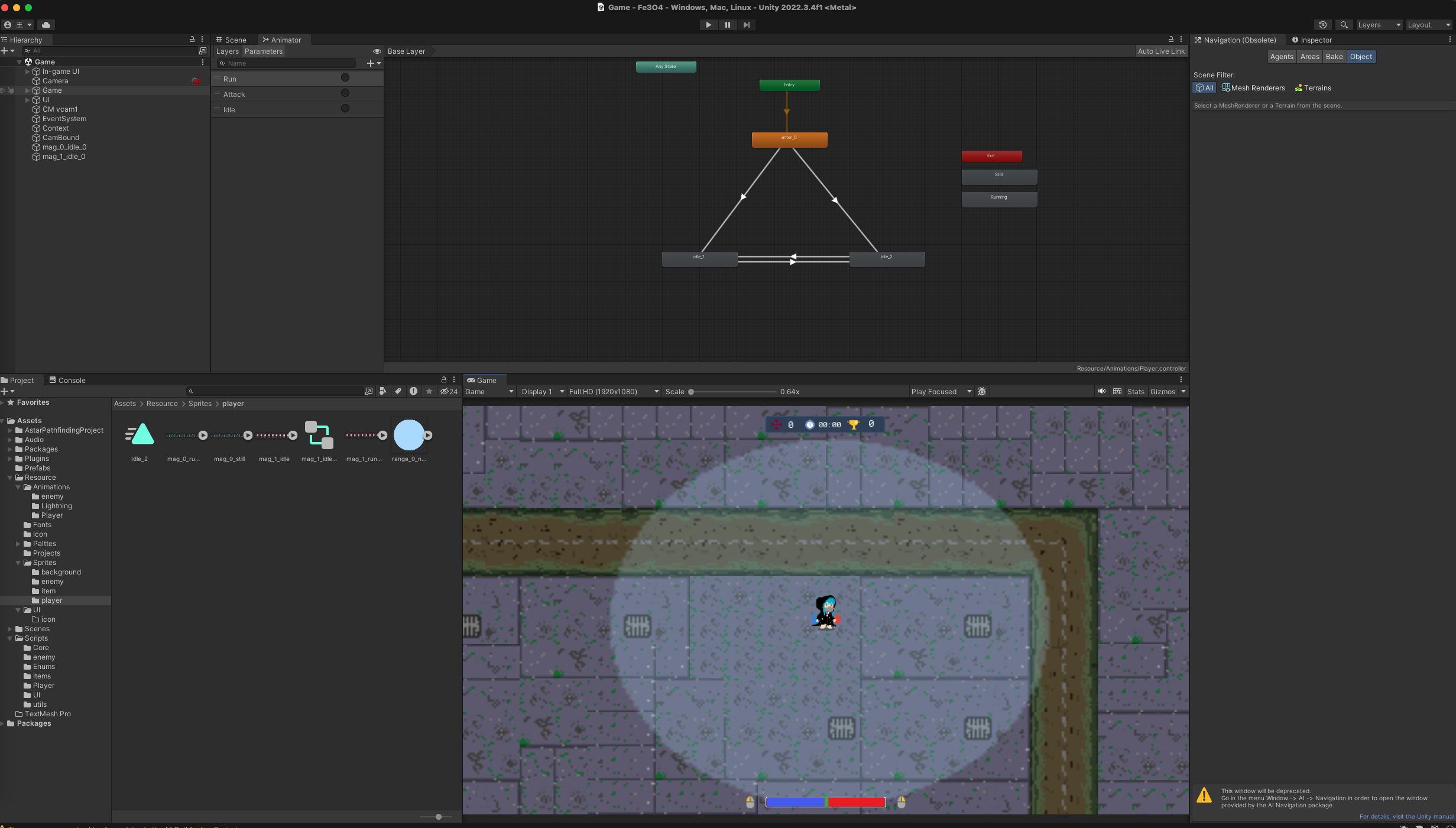1456x828 pixels.
Task: Switch to the Animator Parameters tab
Action: pyautogui.click(x=263, y=51)
